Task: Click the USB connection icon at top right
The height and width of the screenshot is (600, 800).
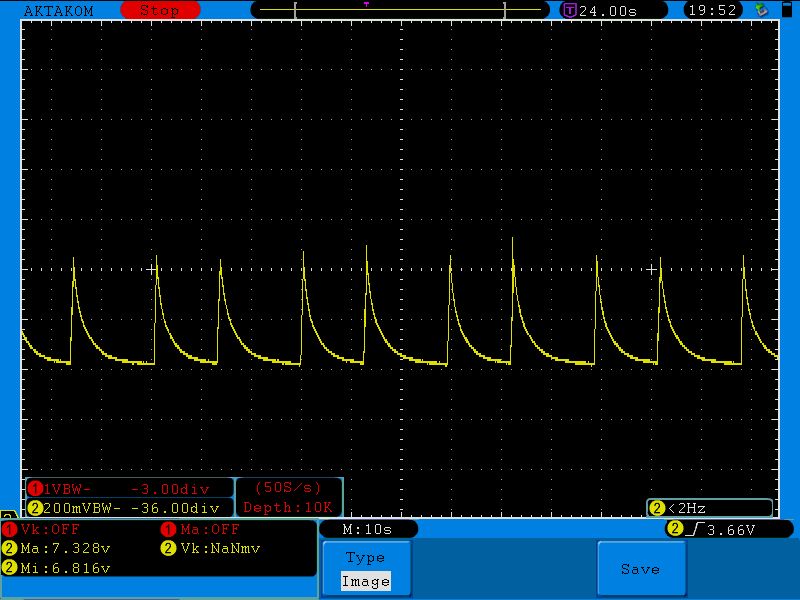Action: pos(762,10)
